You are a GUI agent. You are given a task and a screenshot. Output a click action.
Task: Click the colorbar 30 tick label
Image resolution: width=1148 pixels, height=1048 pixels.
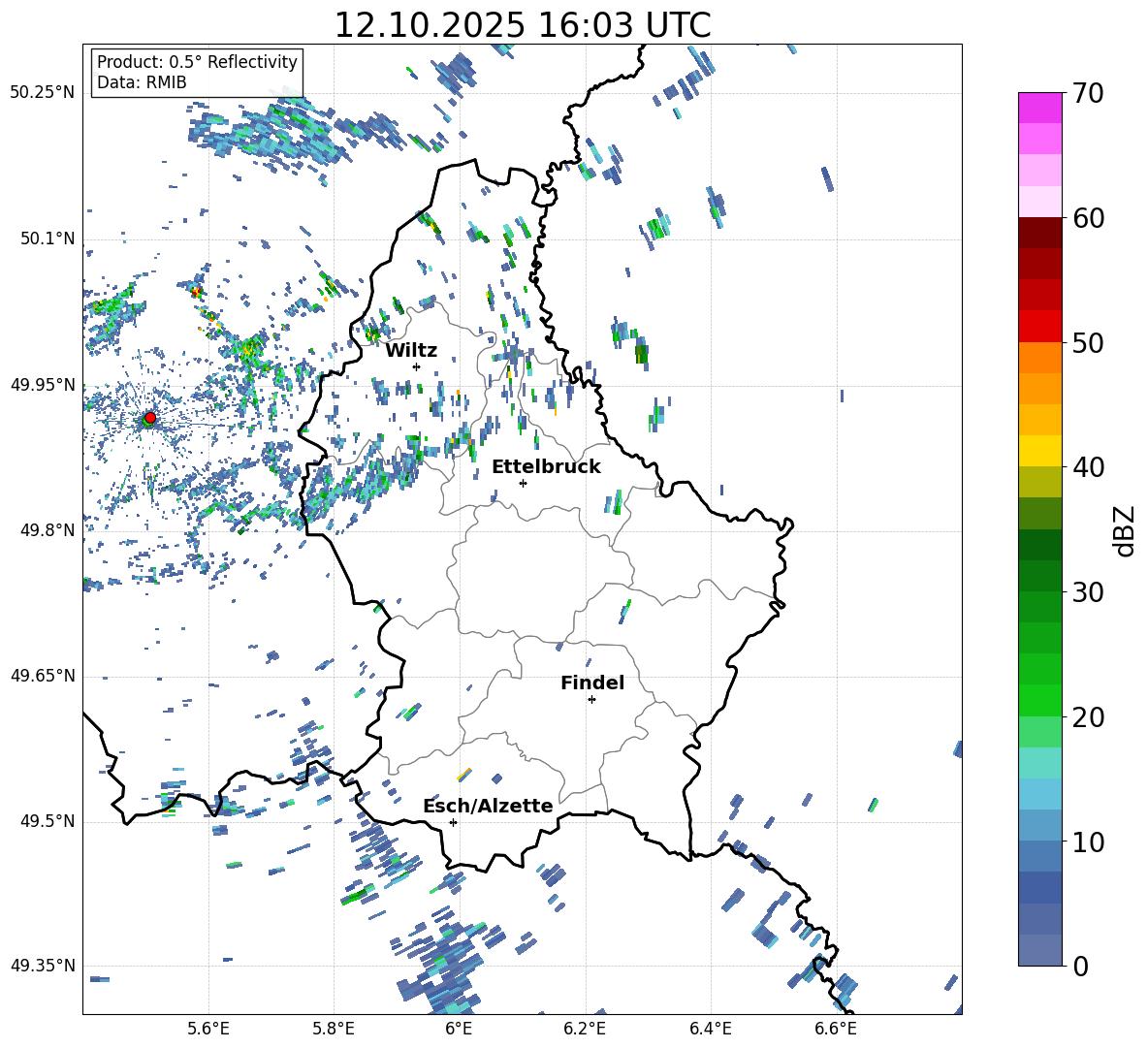pos(1088,592)
